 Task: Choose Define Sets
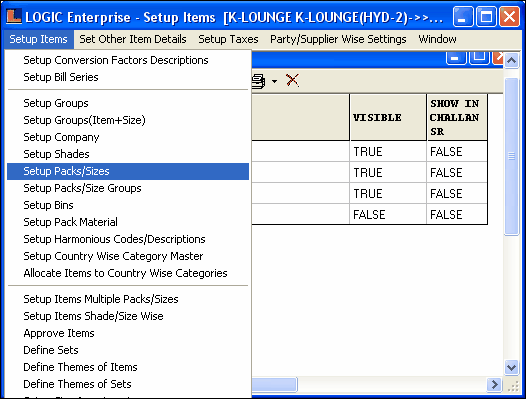[128, 350]
